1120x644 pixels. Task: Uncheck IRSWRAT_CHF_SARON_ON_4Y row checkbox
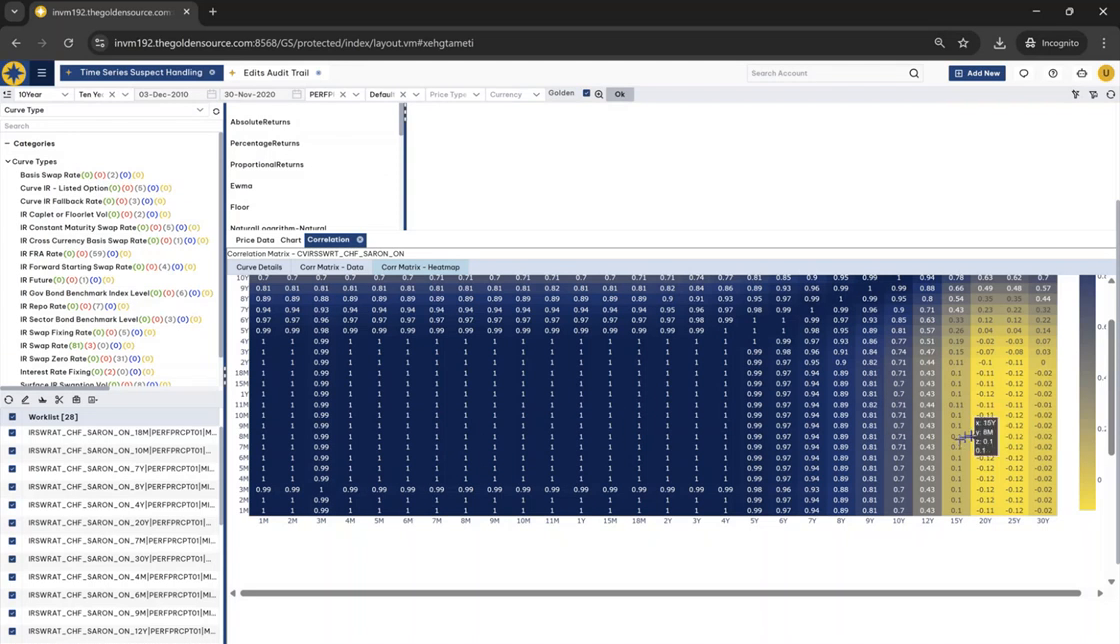(x=12, y=505)
